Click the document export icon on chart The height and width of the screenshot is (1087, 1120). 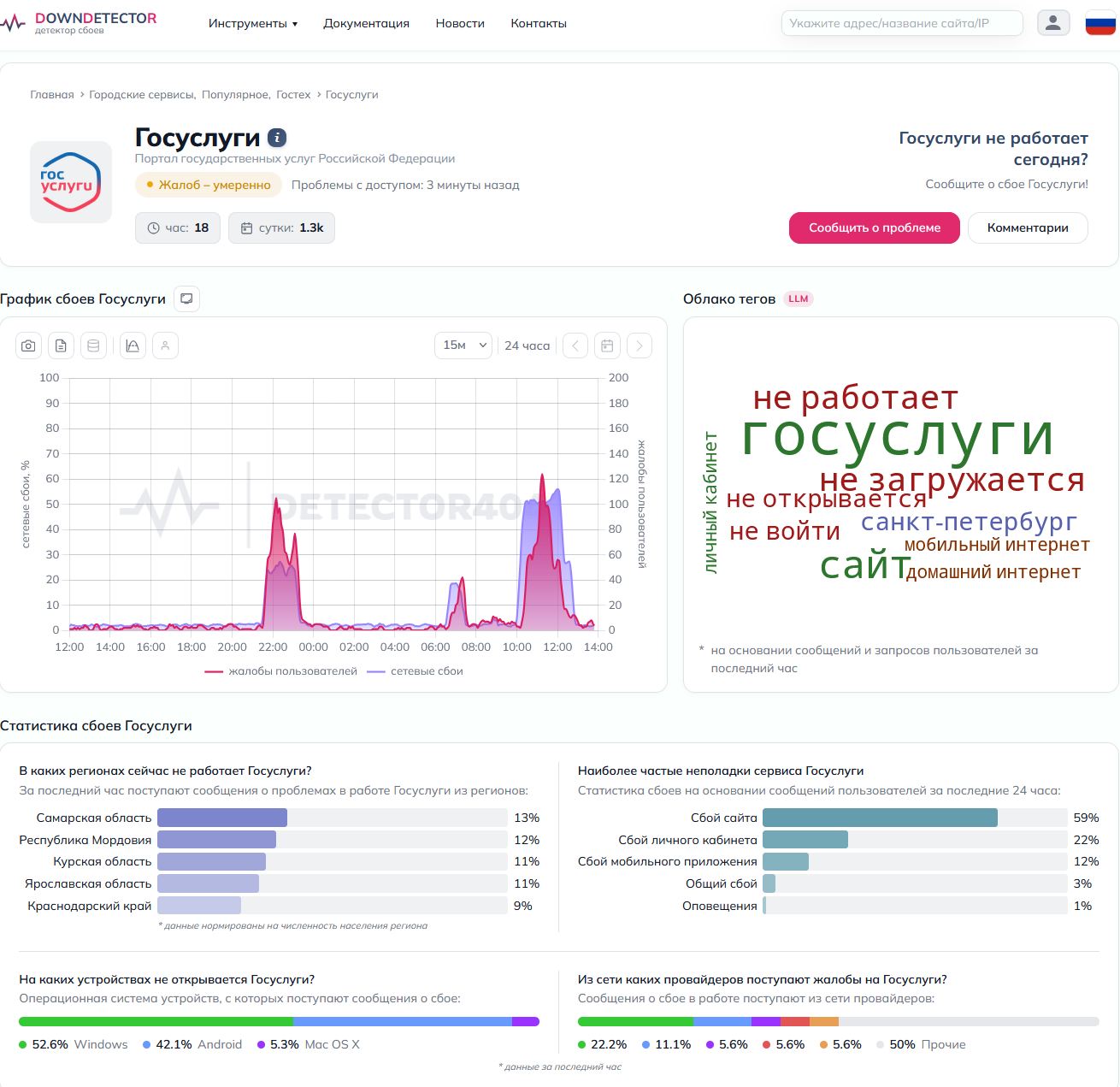61,346
